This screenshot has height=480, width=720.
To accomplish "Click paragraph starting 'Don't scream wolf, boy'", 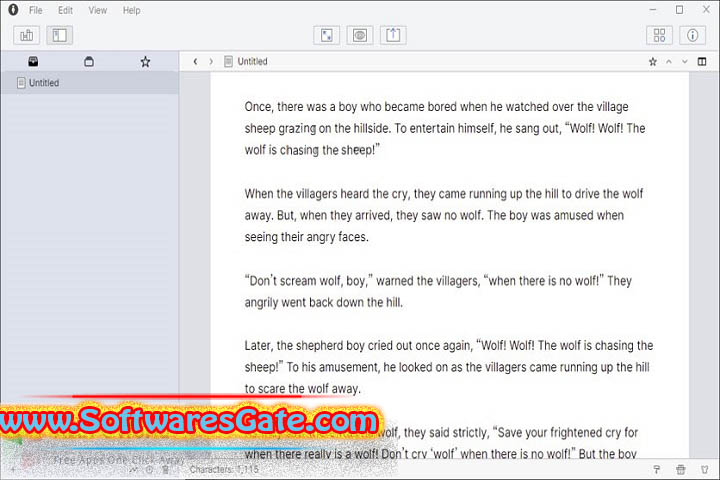I will [438, 291].
